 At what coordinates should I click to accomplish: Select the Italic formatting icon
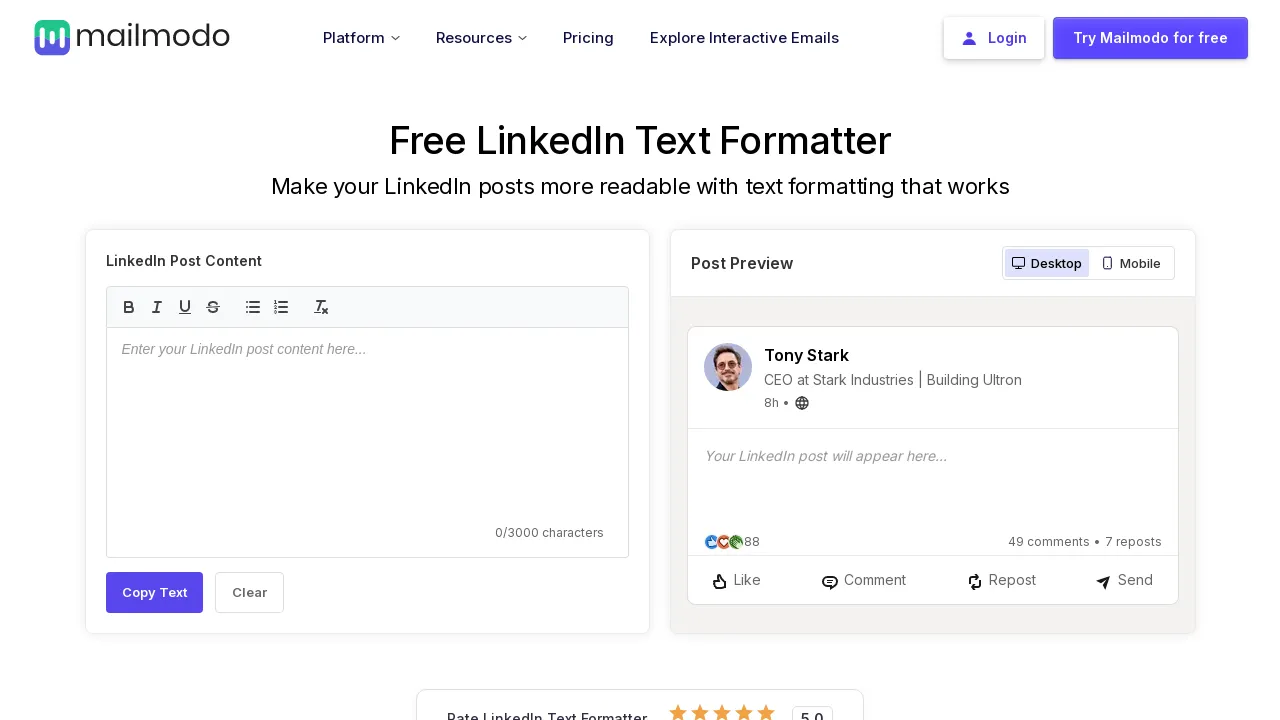tap(157, 307)
